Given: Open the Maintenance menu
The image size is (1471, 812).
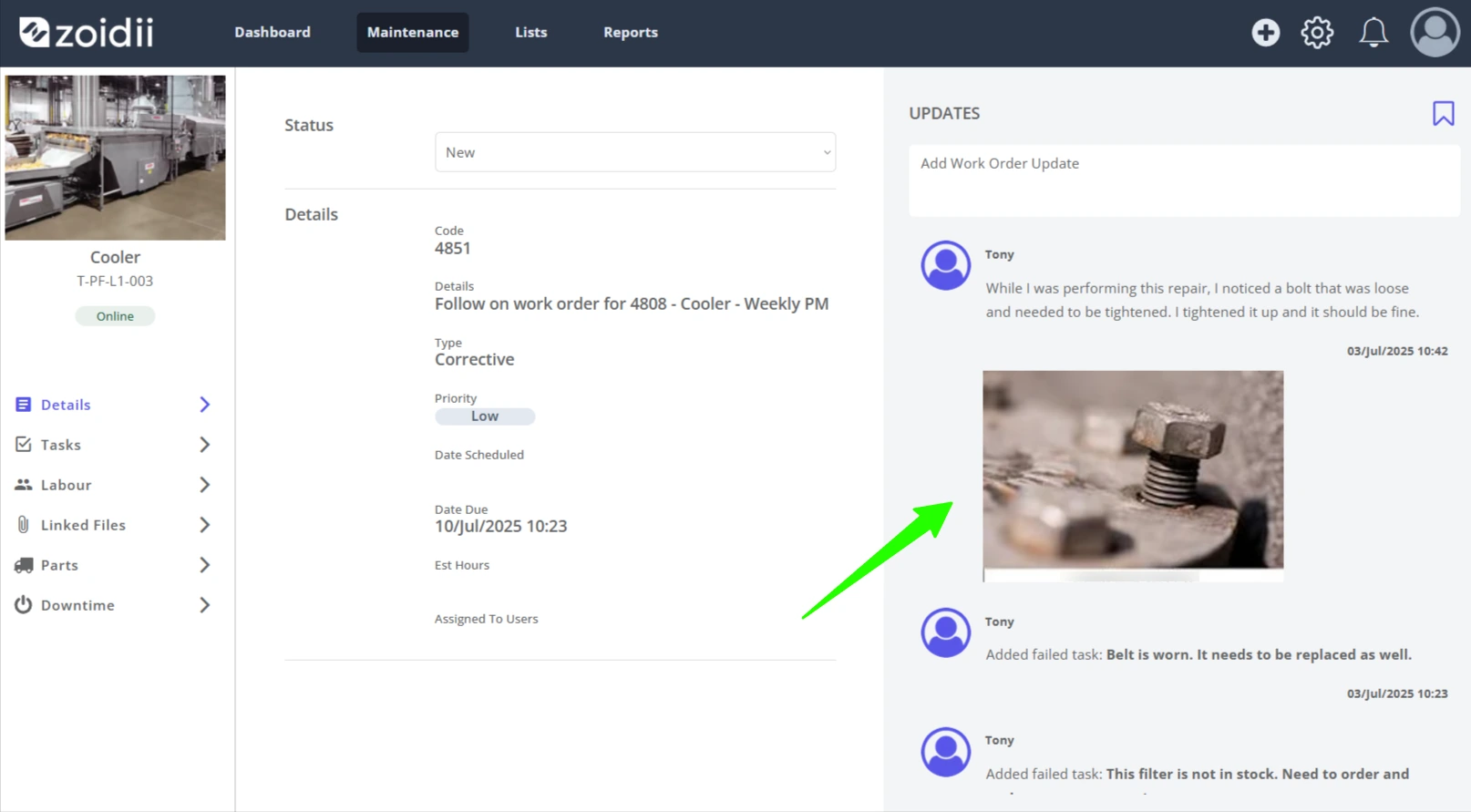Looking at the screenshot, I should point(413,32).
